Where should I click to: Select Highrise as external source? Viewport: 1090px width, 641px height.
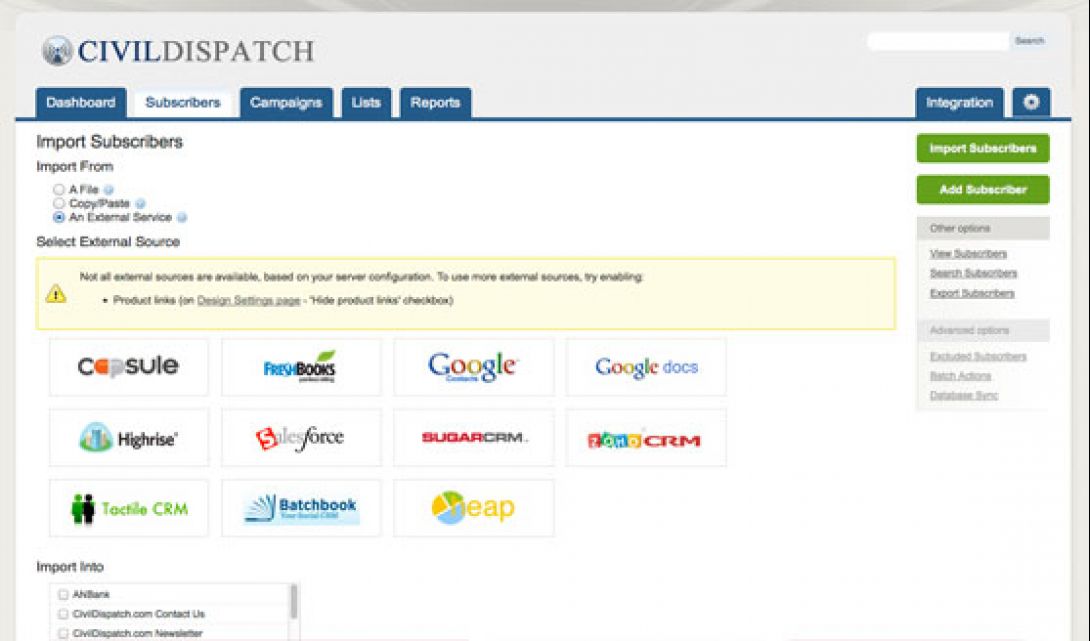[x=129, y=437]
